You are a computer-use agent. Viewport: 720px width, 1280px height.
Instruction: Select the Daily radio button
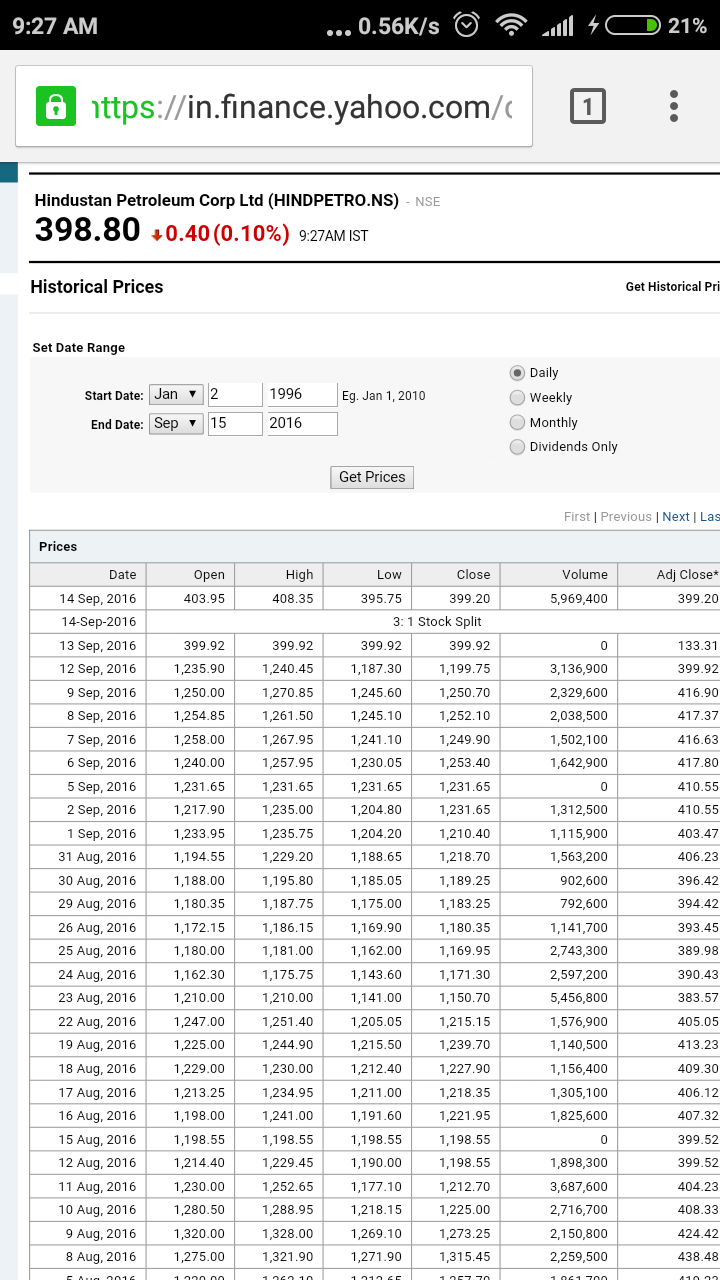pos(517,372)
